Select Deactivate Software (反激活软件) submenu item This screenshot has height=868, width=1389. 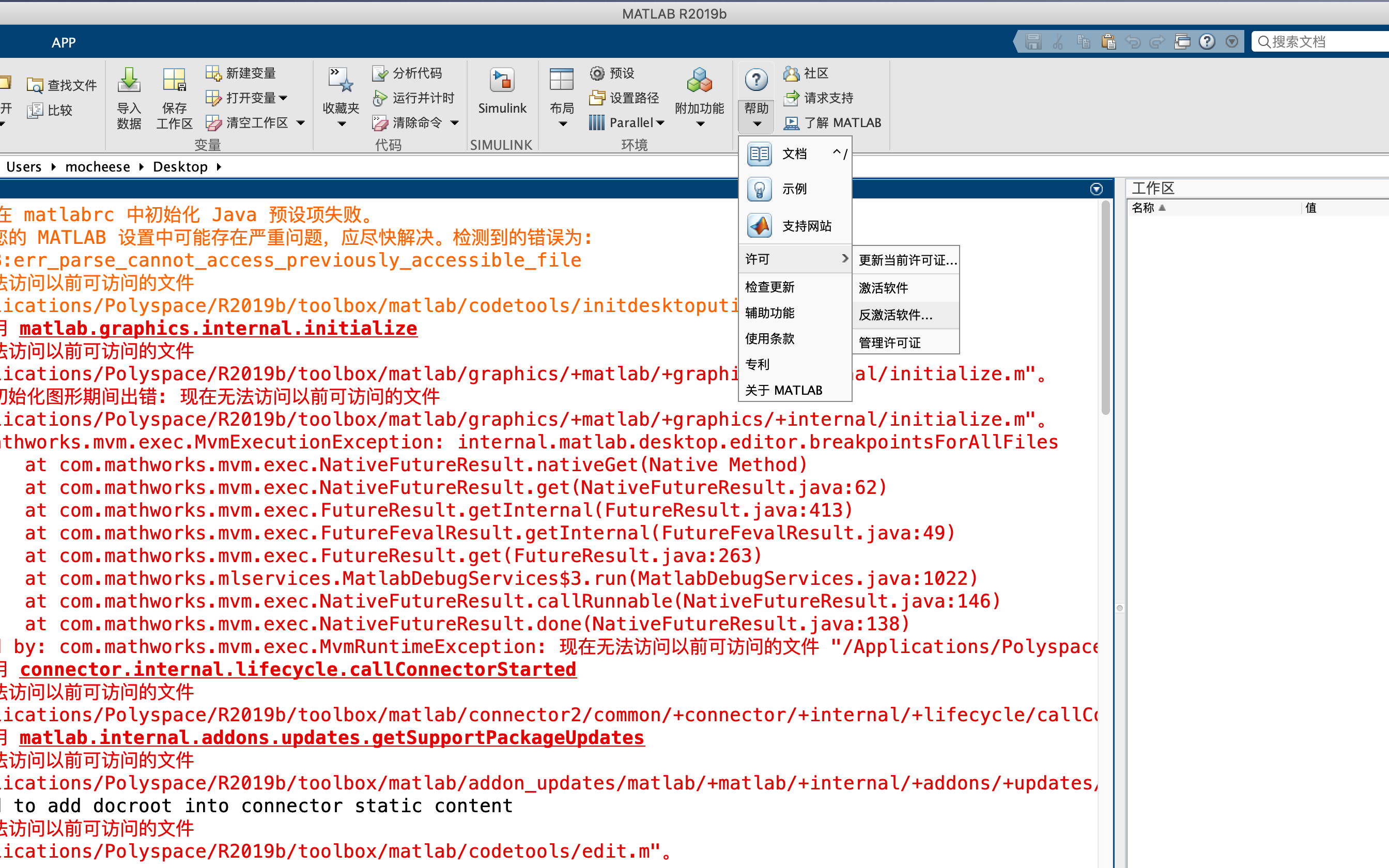point(896,315)
